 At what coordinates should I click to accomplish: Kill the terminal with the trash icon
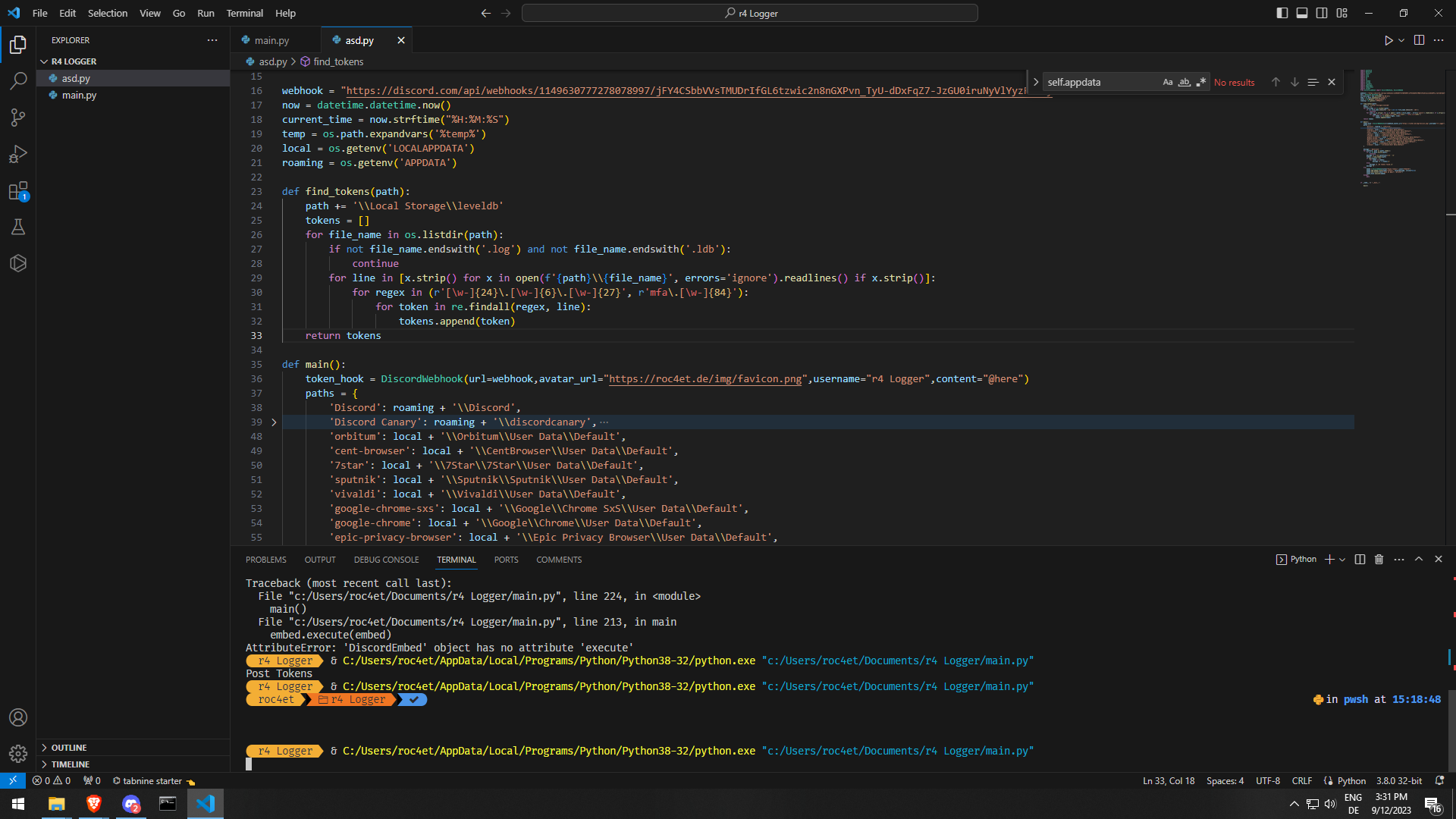click(1379, 560)
